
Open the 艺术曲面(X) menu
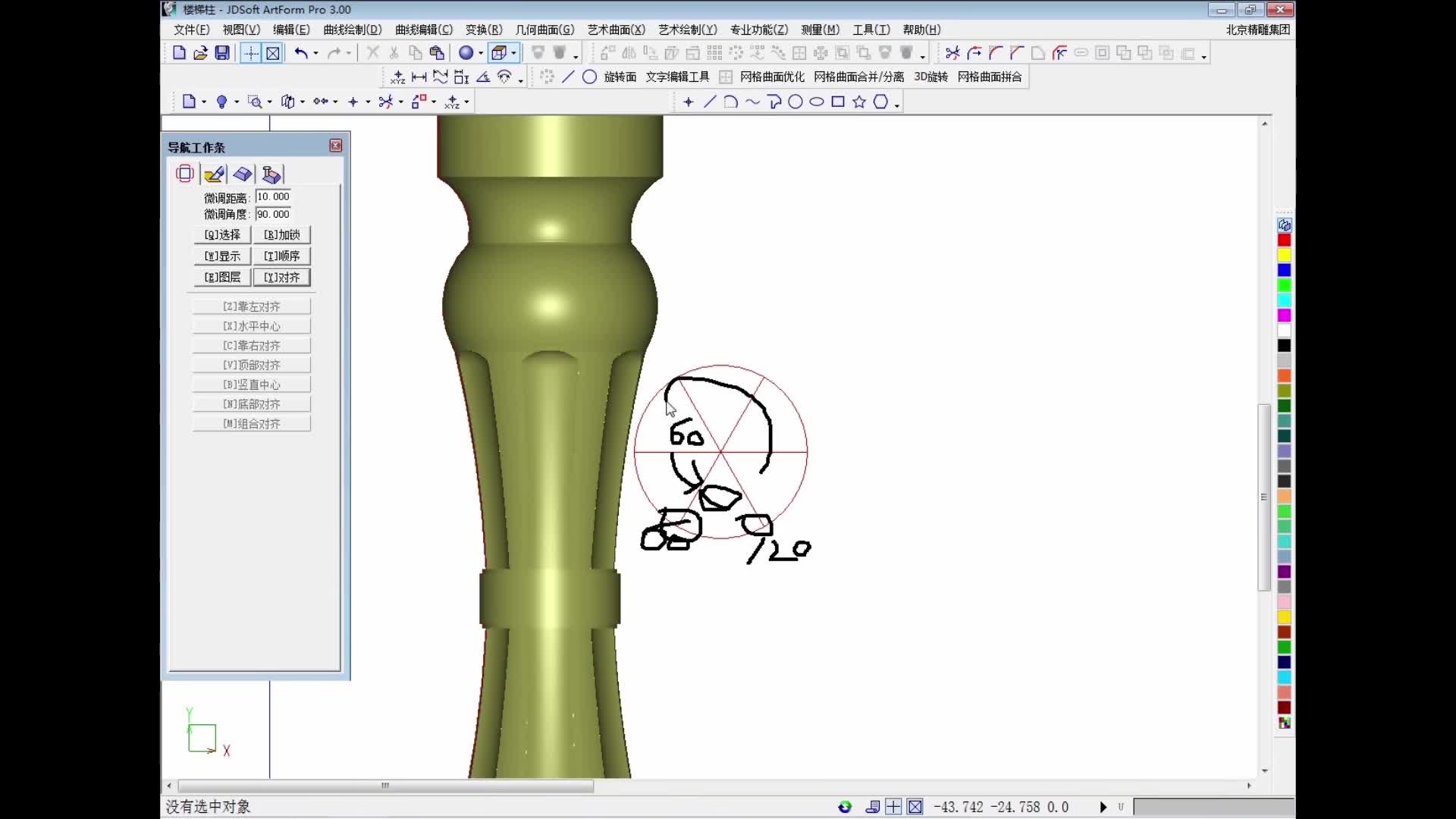[616, 30]
